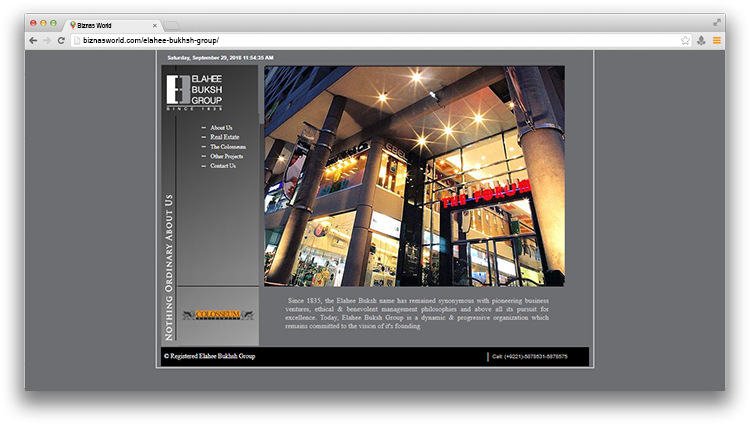Screen dimensions: 750x425
Task: Open the Contact Us link
Action: tap(223, 166)
